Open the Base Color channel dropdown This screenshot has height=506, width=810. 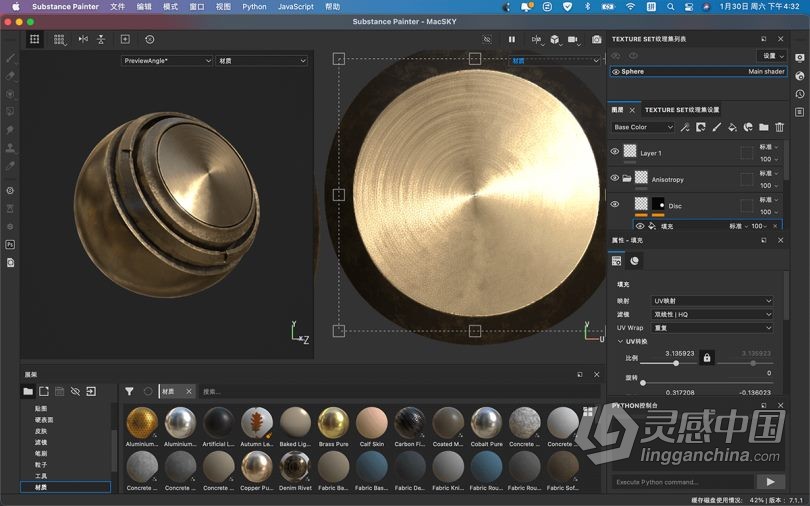[643, 127]
